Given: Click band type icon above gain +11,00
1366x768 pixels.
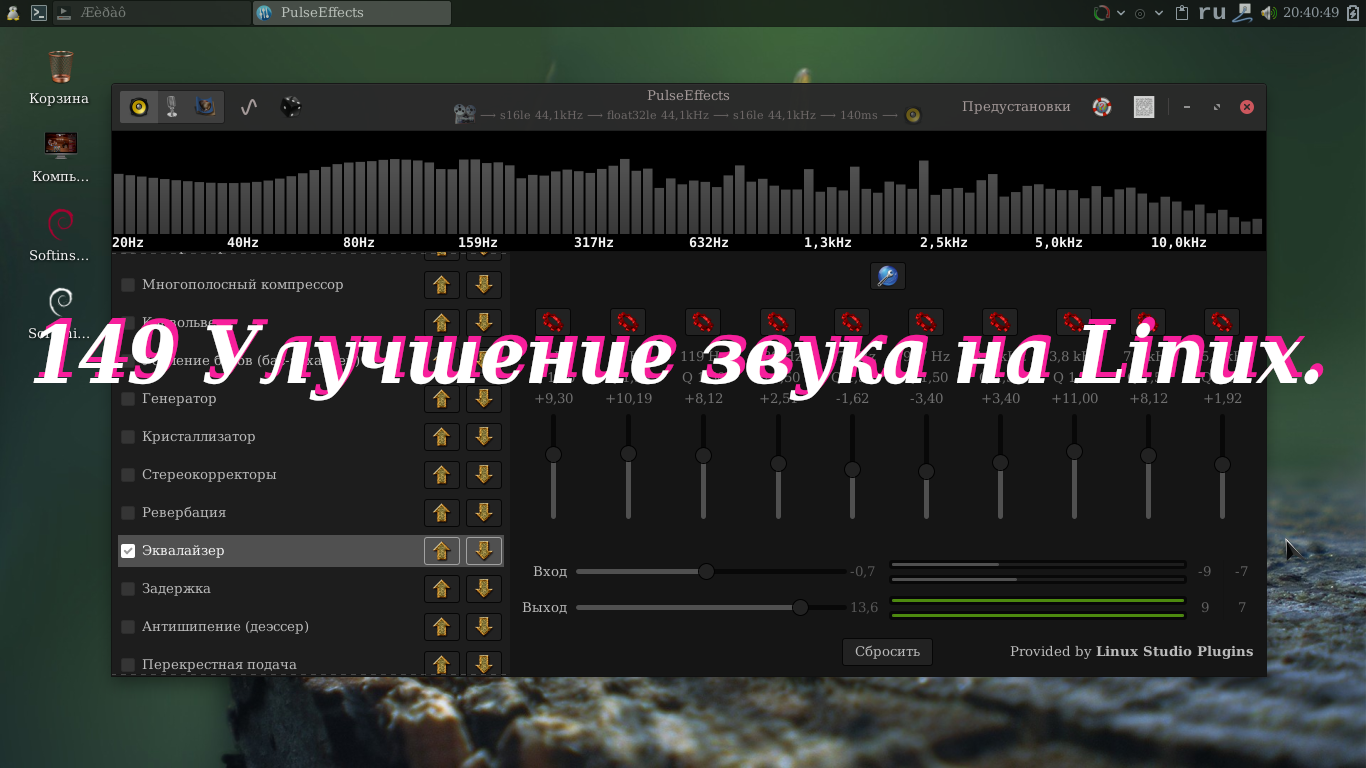Looking at the screenshot, I should (1074, 321).
